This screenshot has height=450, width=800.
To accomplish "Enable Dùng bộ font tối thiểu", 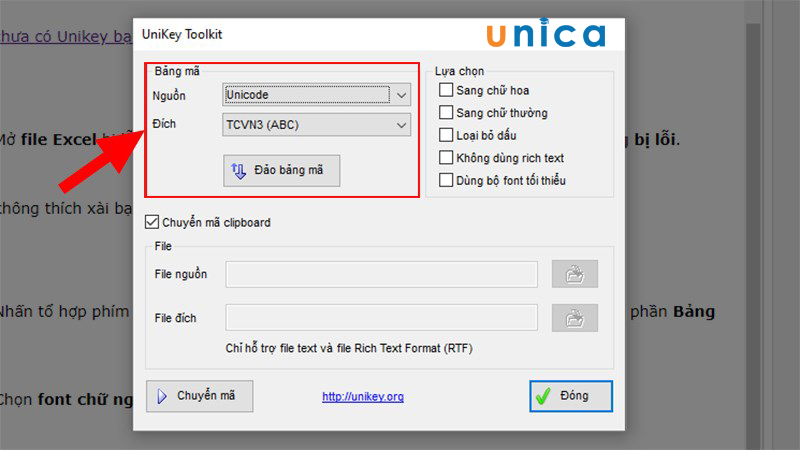I will pyautogui.click(x=446, y=181).
